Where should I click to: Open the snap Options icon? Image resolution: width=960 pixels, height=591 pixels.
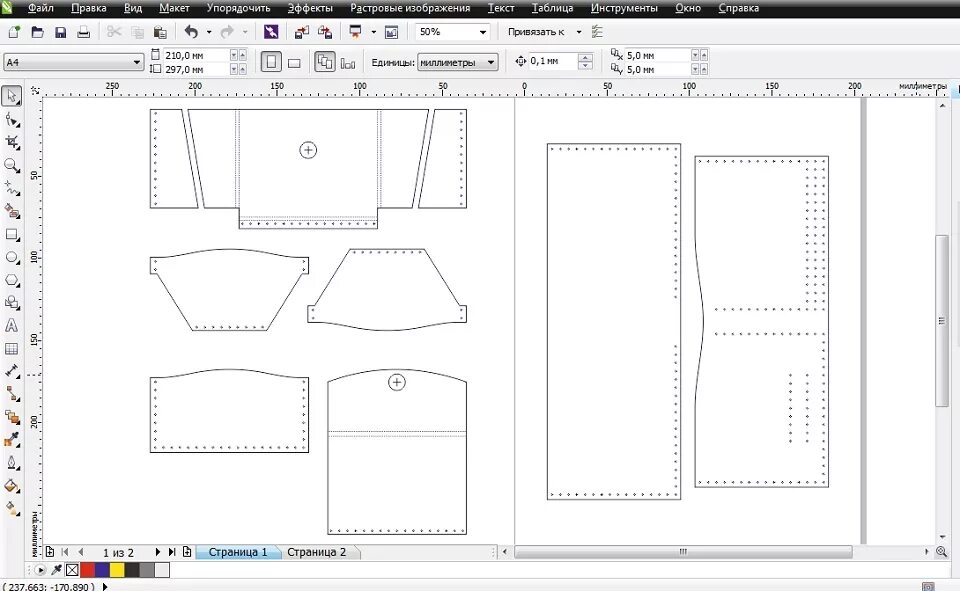598,32
